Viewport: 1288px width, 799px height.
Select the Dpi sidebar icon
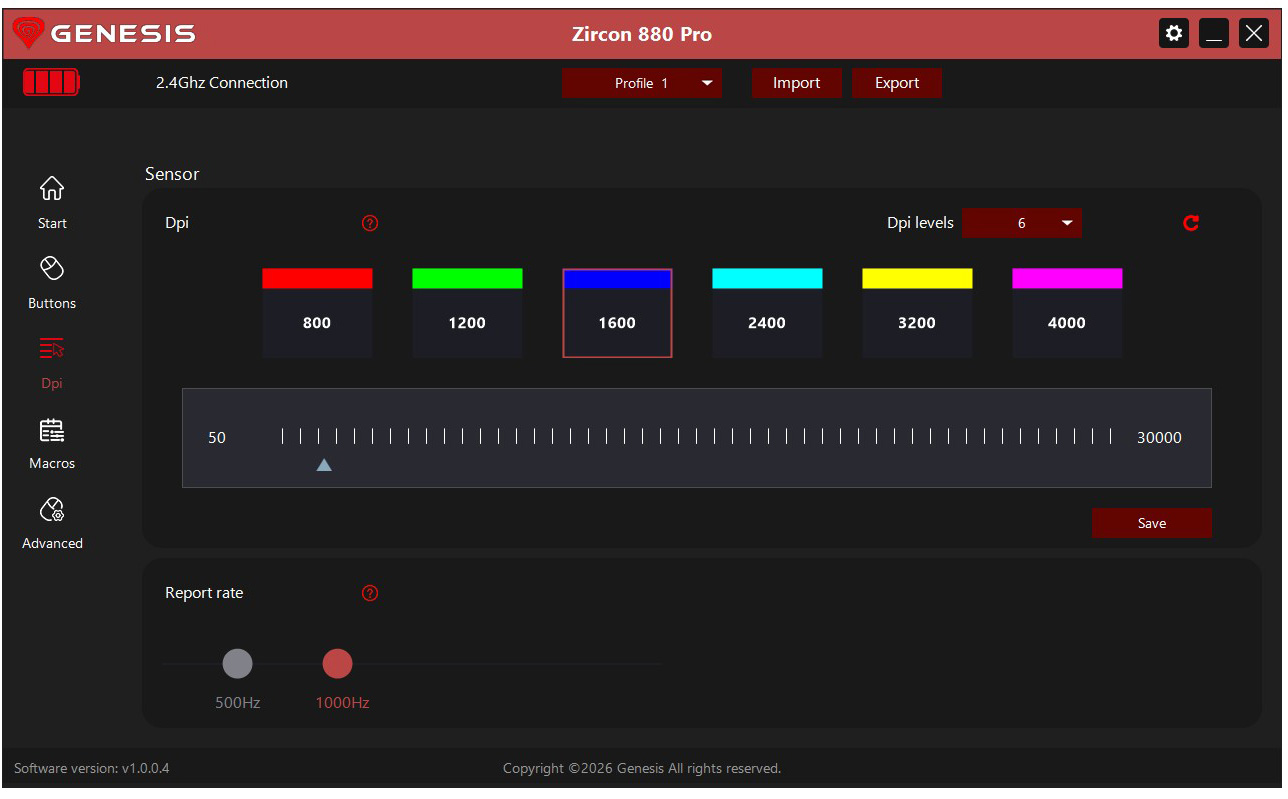52,348
